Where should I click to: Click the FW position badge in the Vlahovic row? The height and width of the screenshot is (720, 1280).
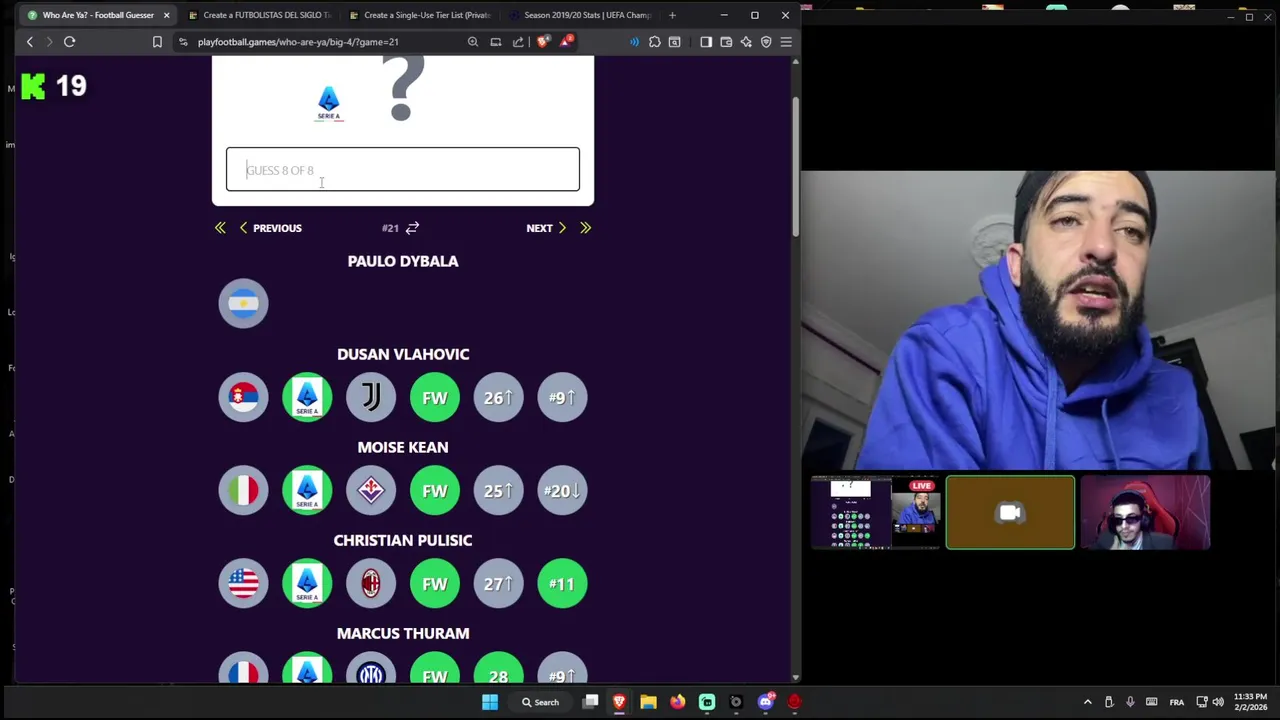coord(435,397)
